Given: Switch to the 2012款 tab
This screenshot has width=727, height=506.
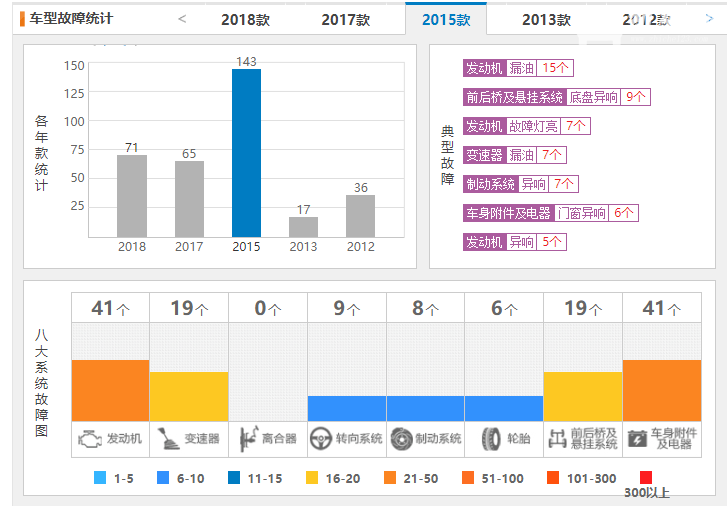Looking at the screenshot, I should [646, 19].
